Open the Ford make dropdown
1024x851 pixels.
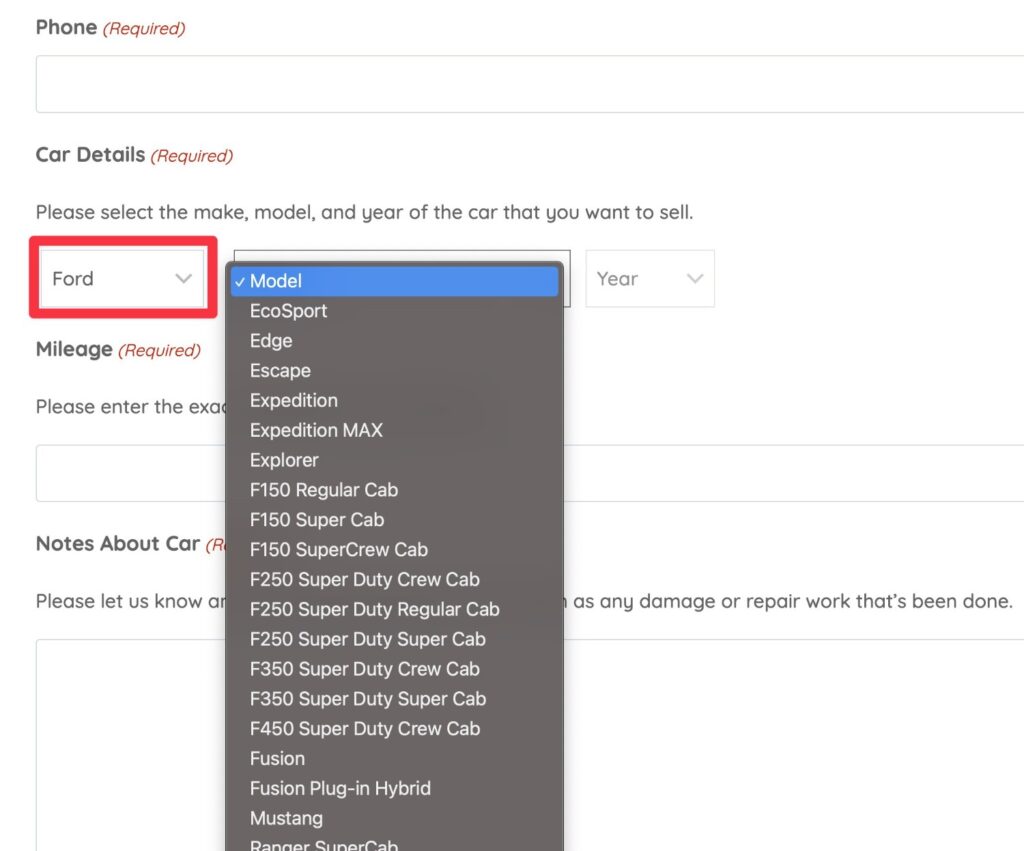click(122, 279)
